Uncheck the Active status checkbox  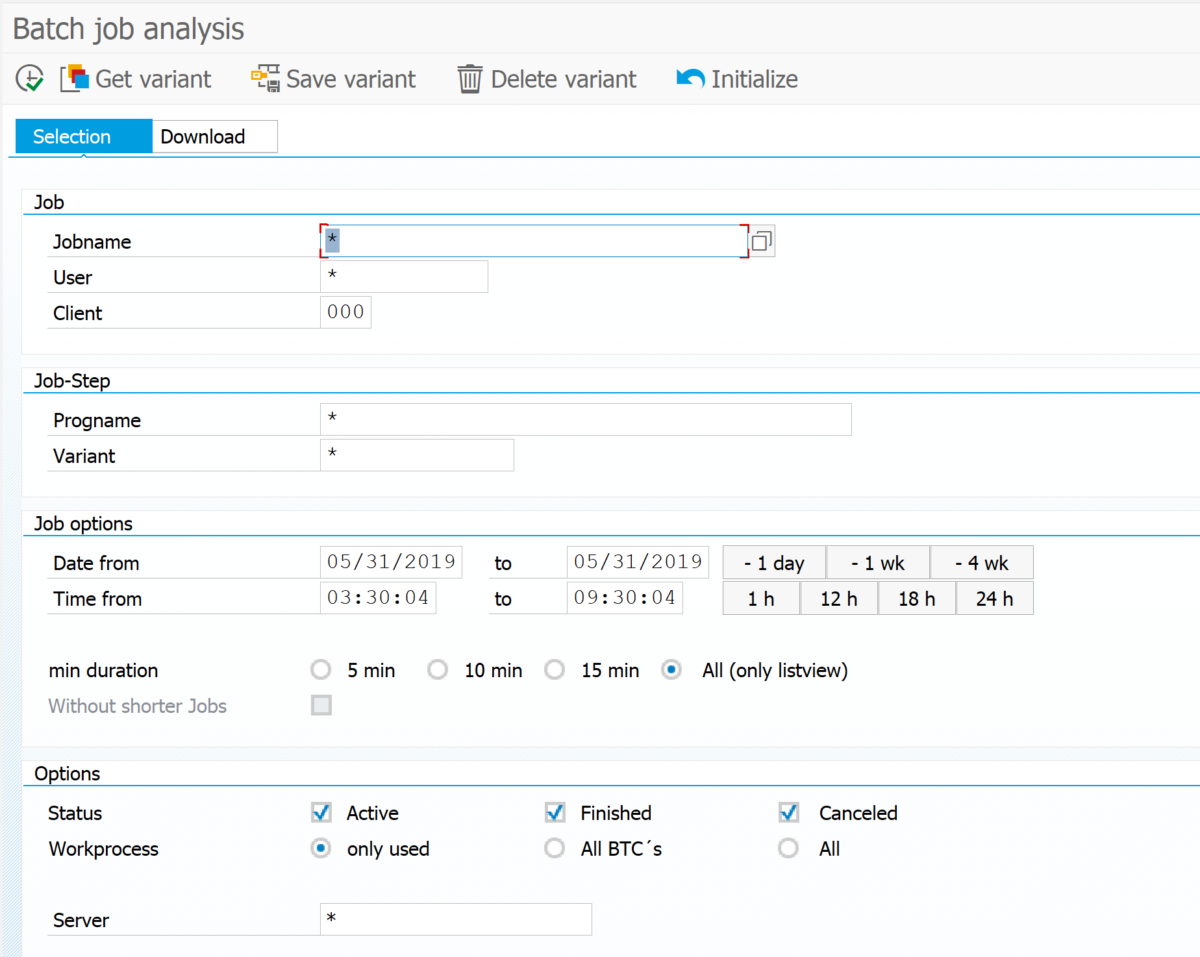321,813
